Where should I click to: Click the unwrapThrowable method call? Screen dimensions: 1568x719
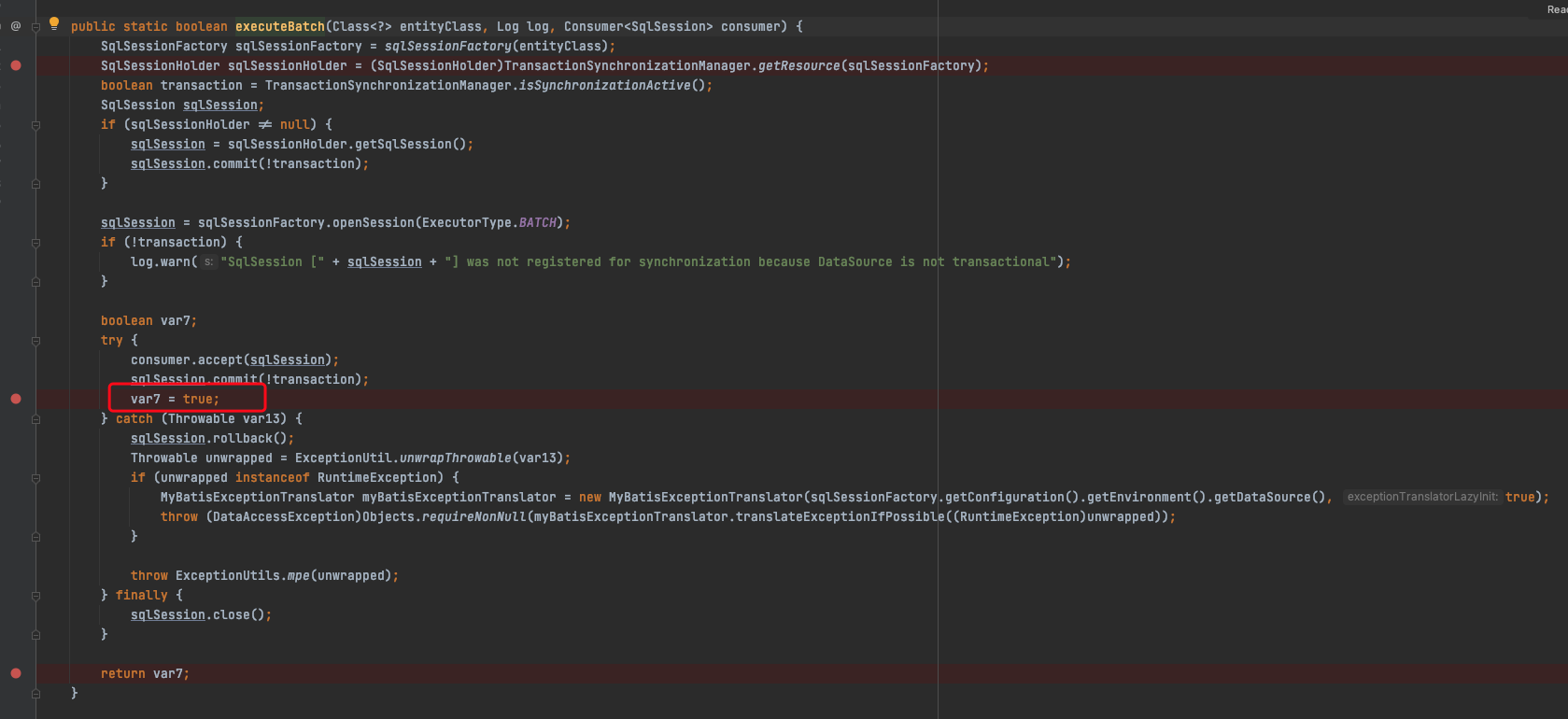click(x=455, y=458)
